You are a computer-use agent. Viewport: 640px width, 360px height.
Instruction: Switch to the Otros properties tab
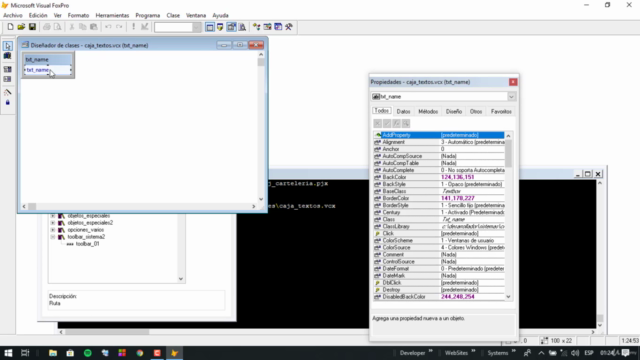[476, 111]
